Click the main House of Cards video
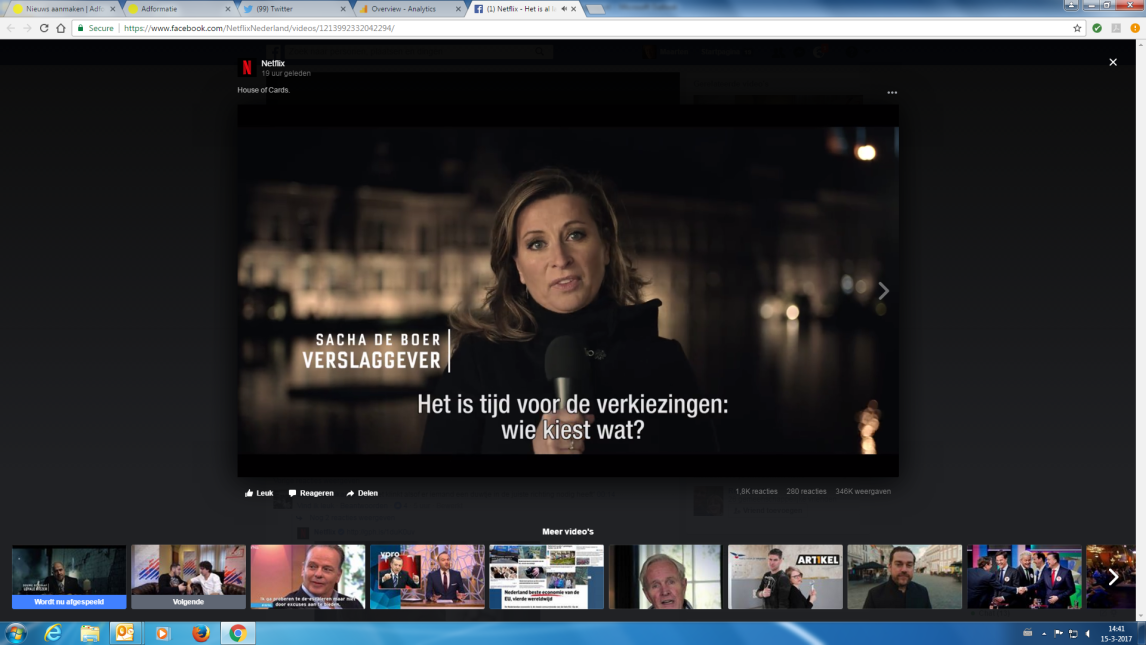The image size is (1146, 645). tap(568, 291)
